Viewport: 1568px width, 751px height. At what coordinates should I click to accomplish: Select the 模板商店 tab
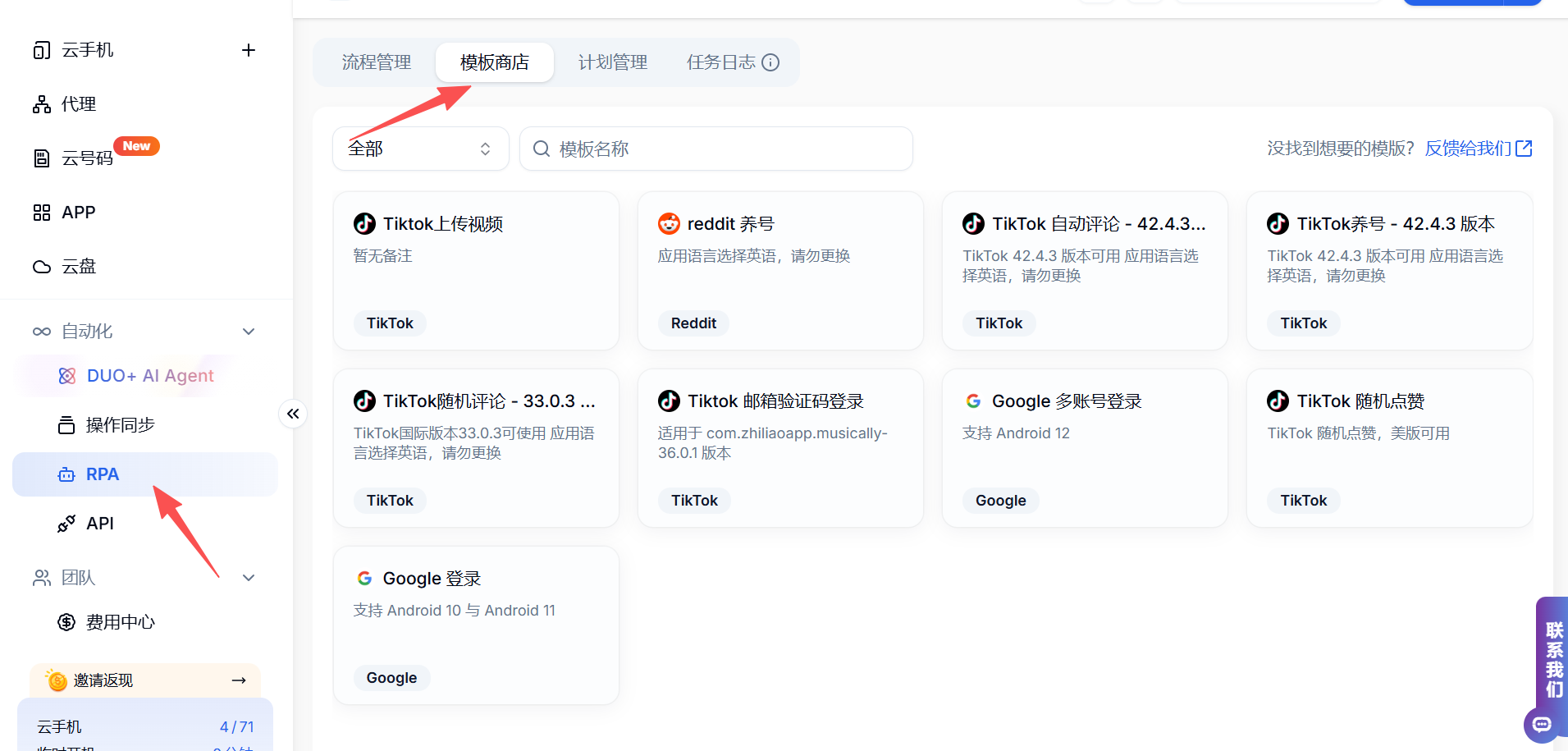pos(495,62)
